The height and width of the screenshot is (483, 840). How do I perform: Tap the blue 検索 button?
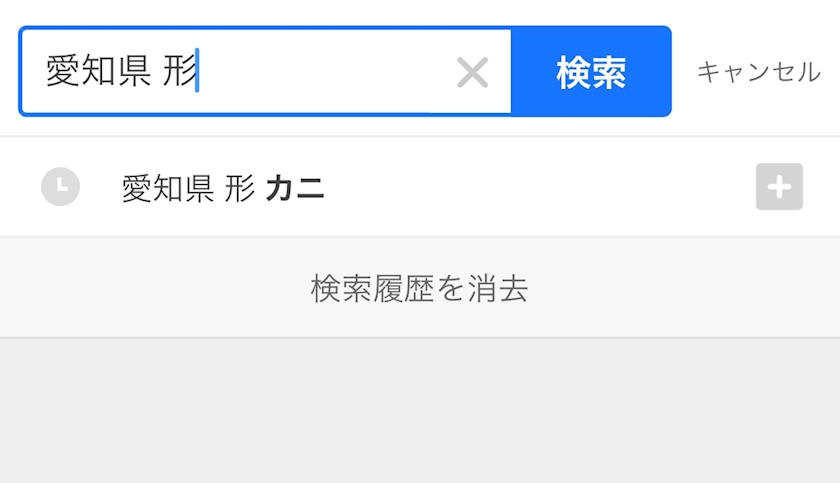click(591, 71)
